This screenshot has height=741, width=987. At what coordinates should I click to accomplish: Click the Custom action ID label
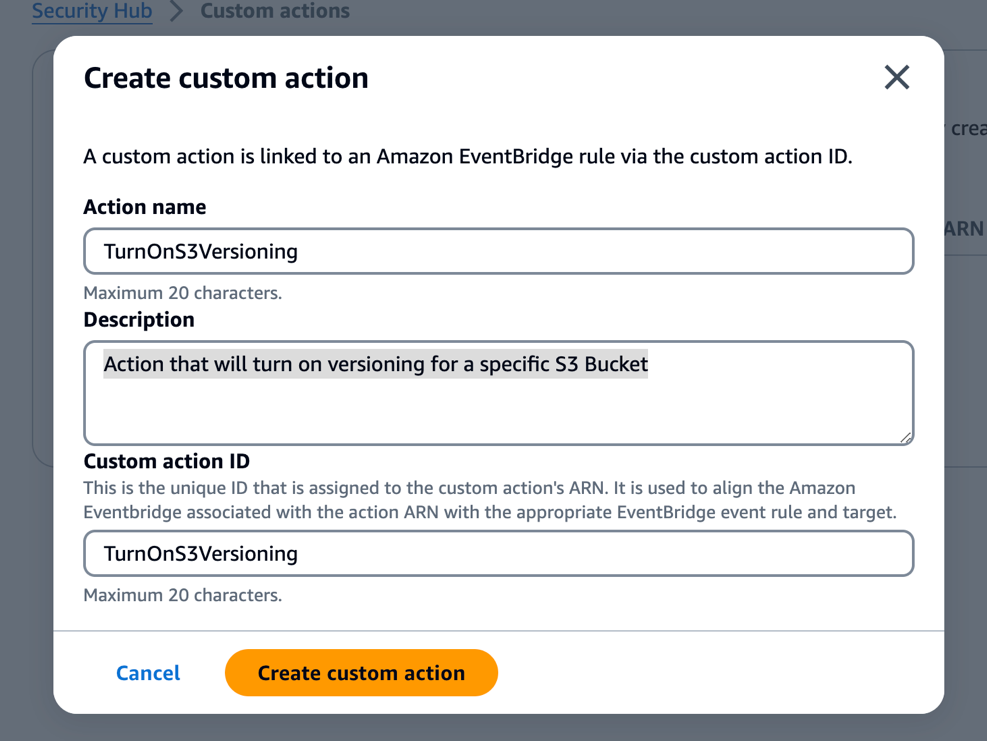click(168, 461)
